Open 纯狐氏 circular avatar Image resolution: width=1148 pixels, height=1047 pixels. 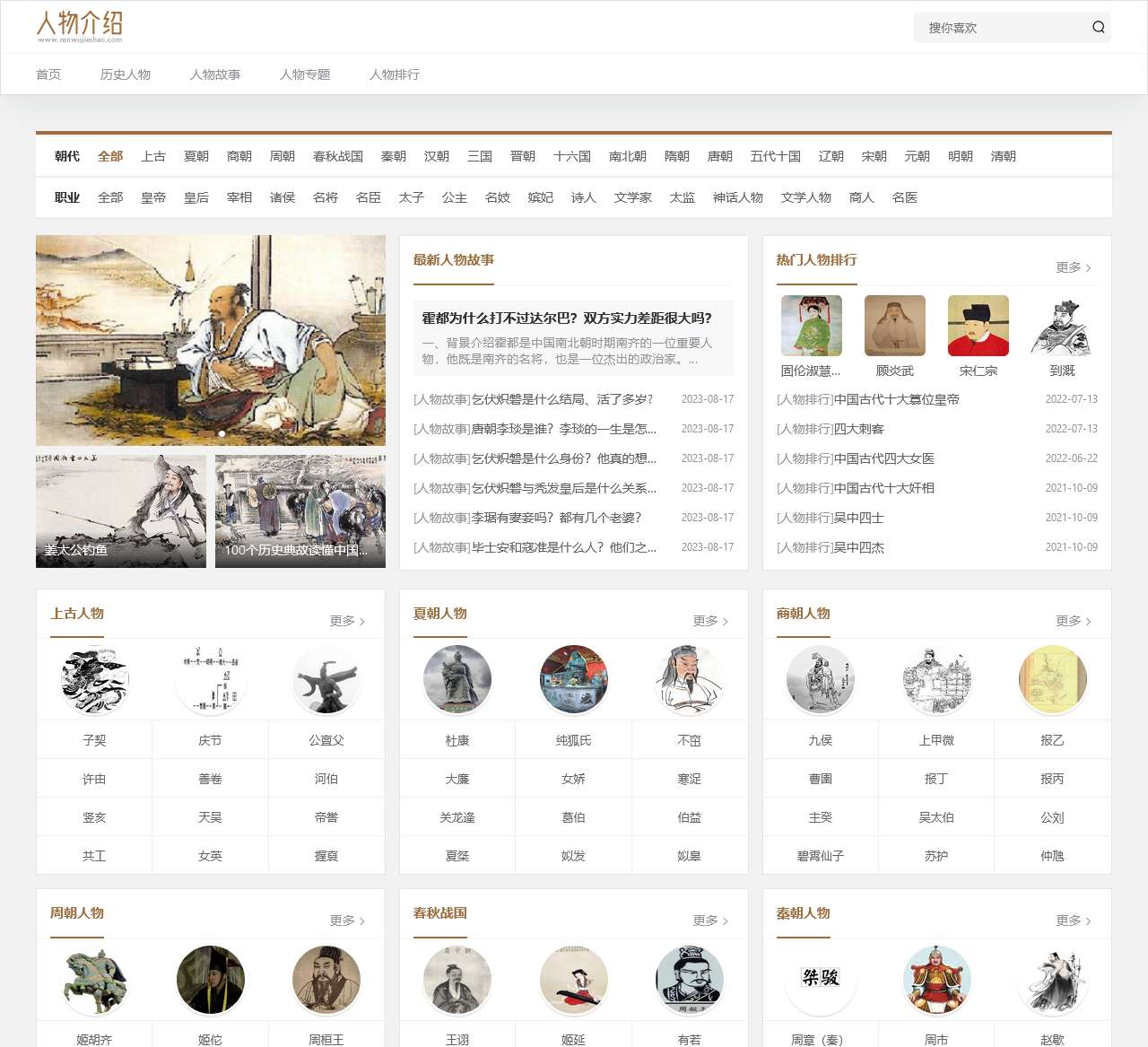coord(574,680)
